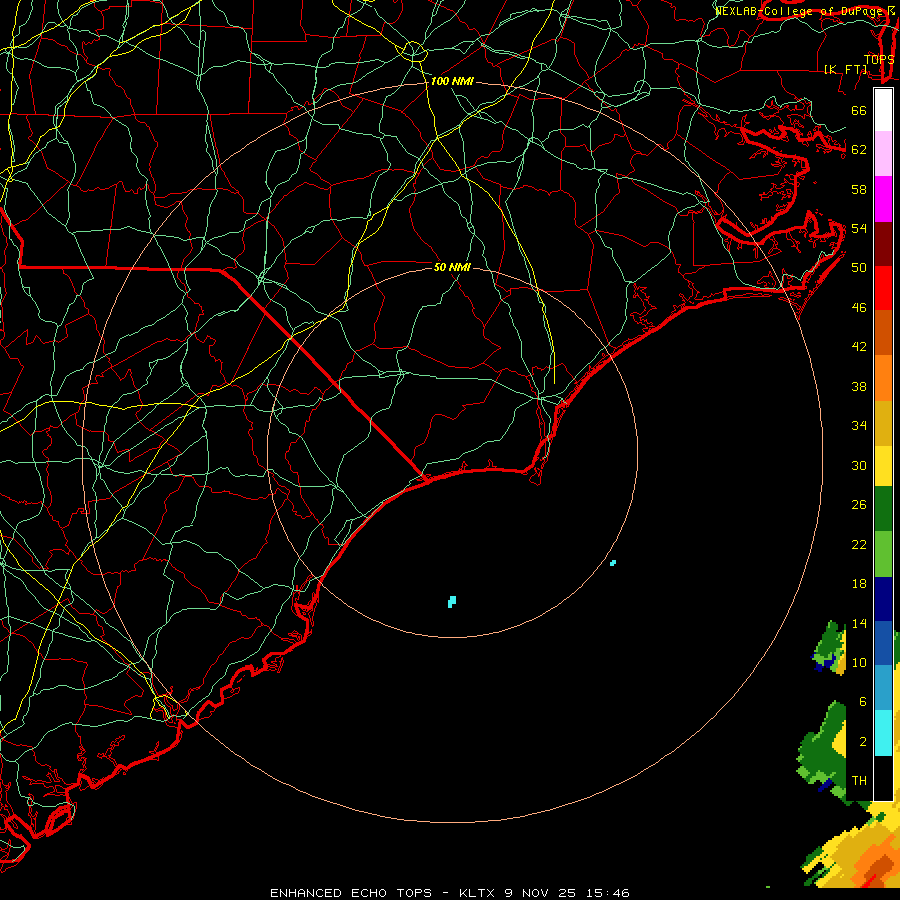The height and width of the screenshot is (900, 900).
Task: Click the medium blue legend swatch
Action: (883, 643)
